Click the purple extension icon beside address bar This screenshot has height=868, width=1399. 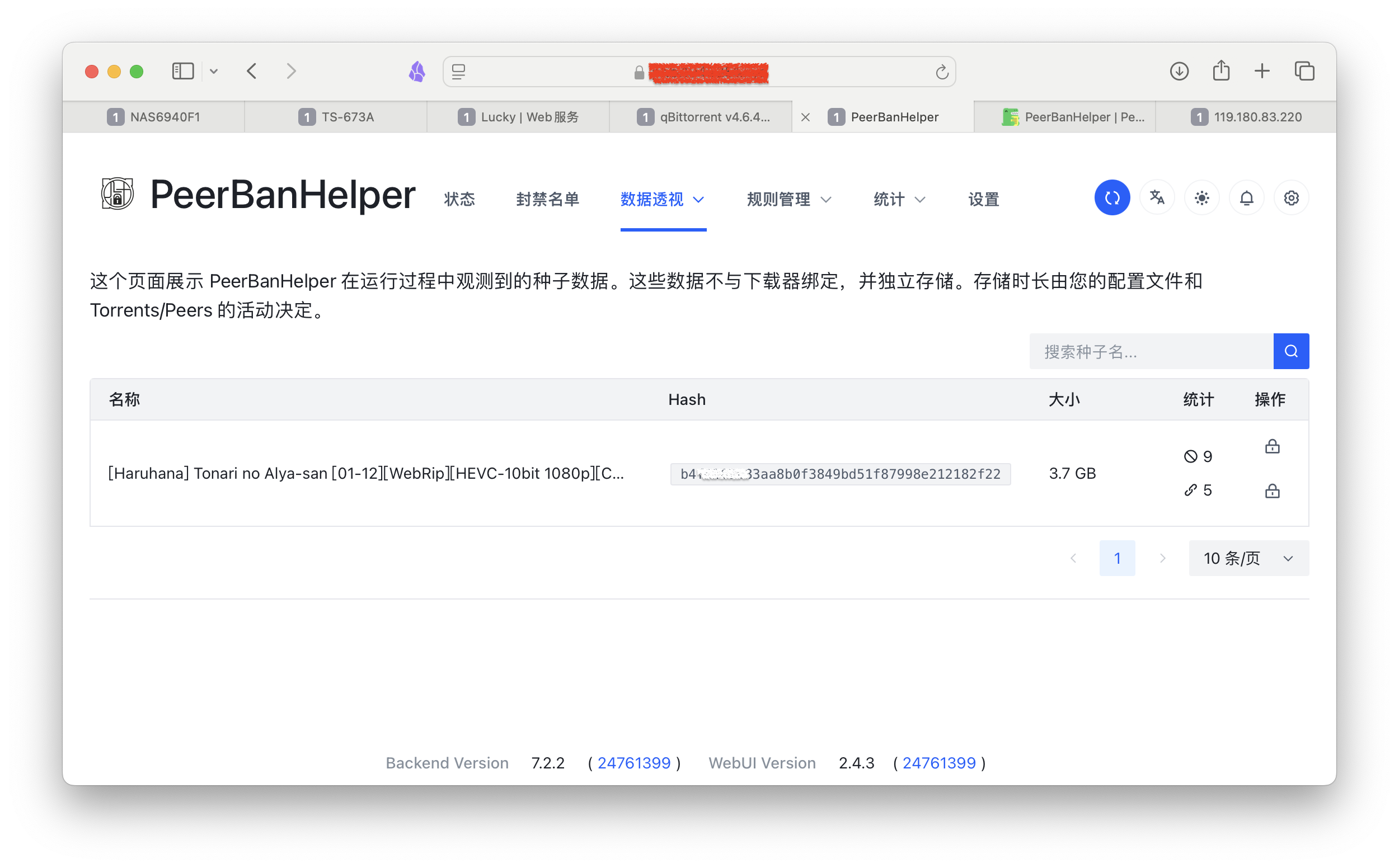(x=417, y=72)
